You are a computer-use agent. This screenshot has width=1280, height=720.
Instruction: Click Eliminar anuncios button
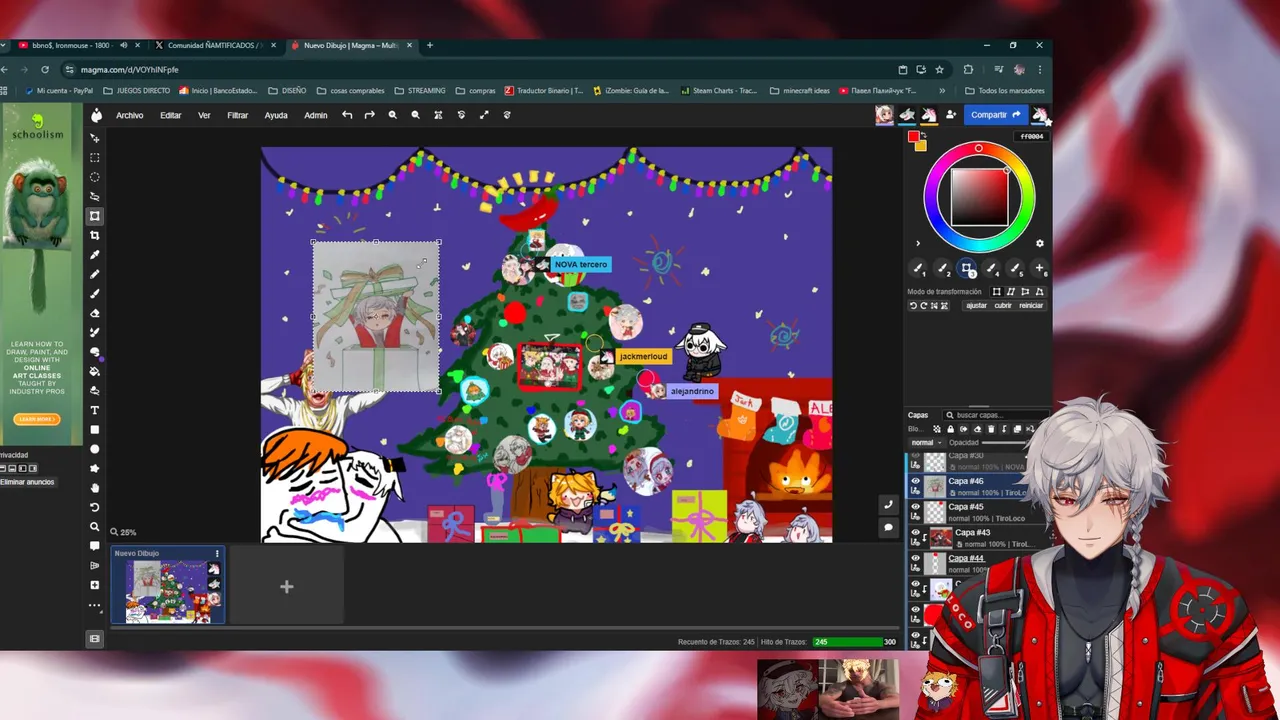27,482
